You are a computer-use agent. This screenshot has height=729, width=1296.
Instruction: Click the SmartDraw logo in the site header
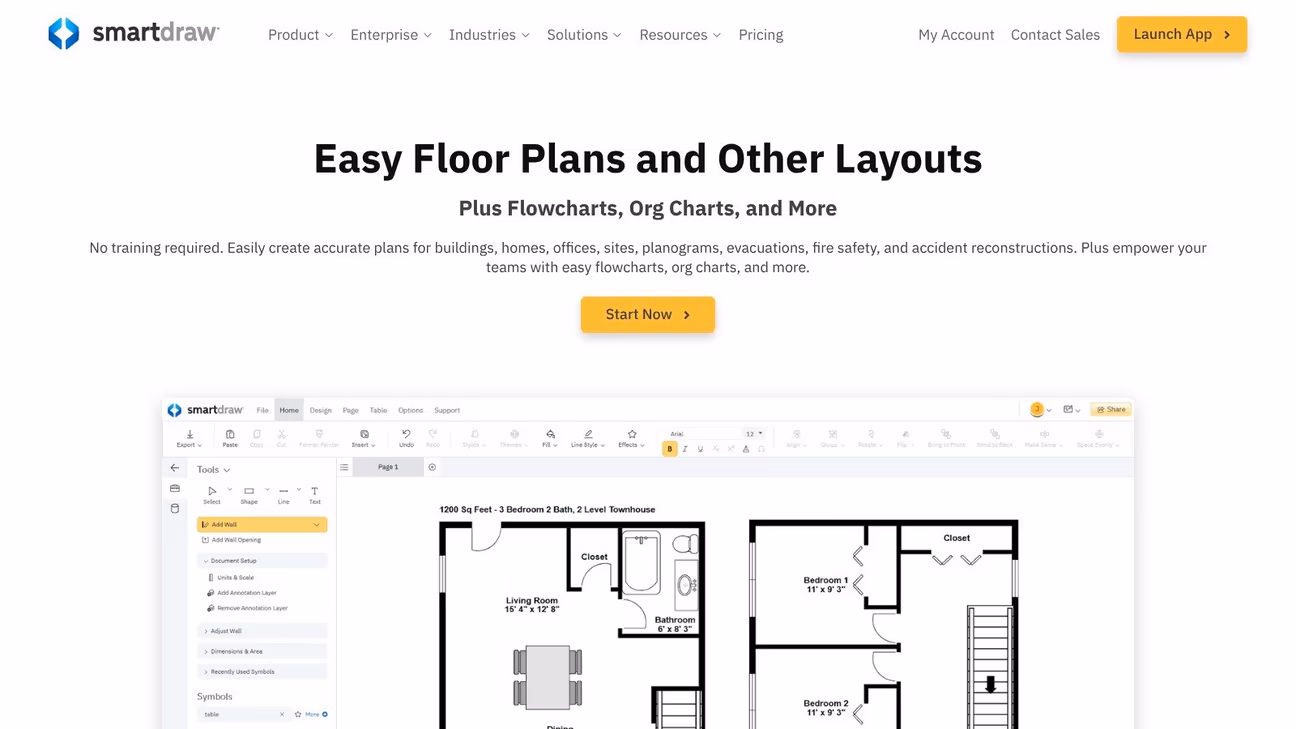tap(133, 34)
